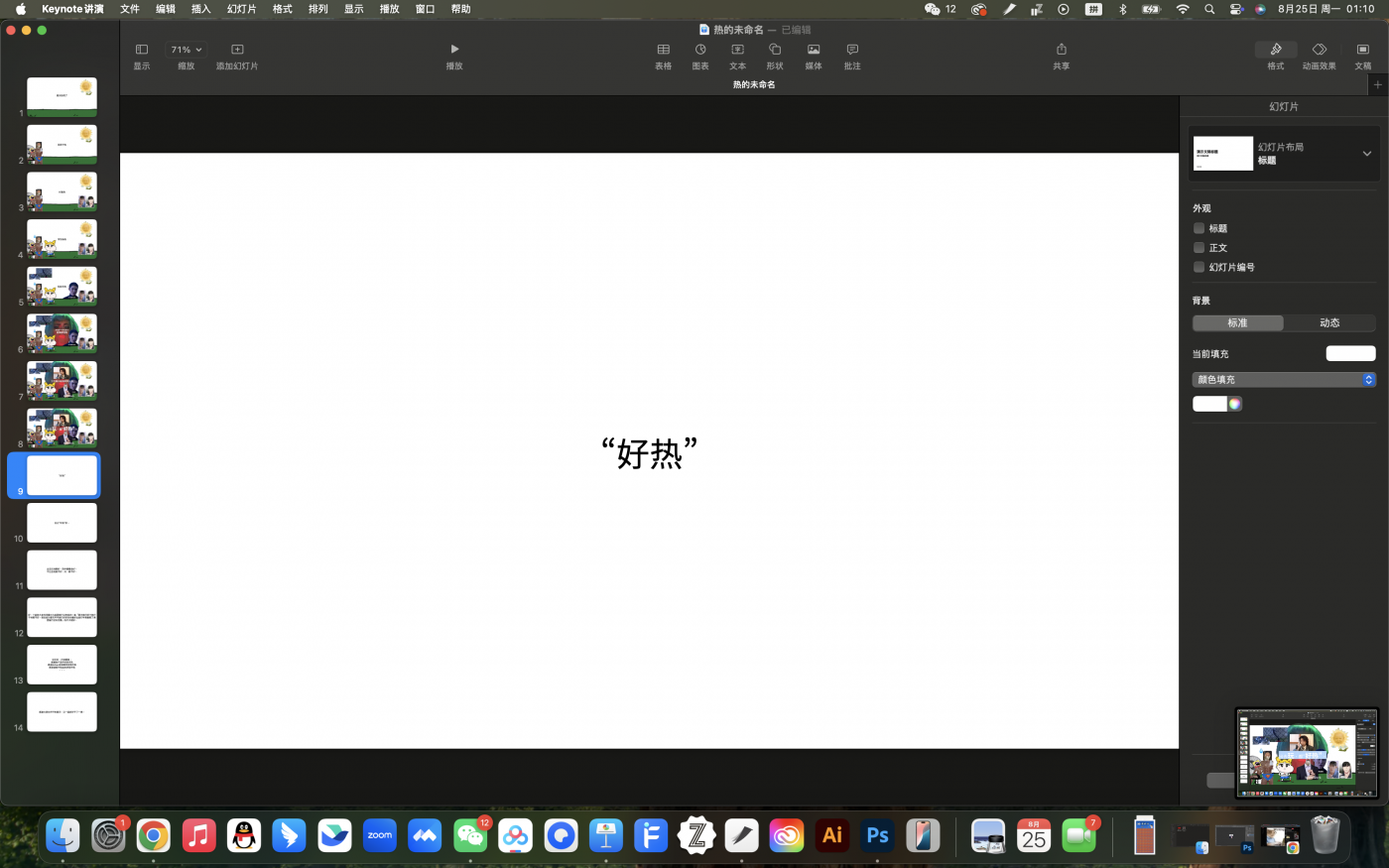Enable the 正文 body checkbox
This screenshot has width=1389, height=868.
[1199, 248]
